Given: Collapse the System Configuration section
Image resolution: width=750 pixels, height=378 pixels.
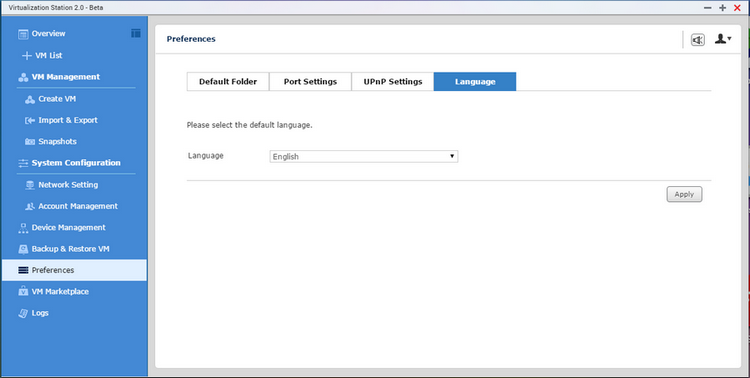Looking at the screenshot, I should (x=76, y=163).
